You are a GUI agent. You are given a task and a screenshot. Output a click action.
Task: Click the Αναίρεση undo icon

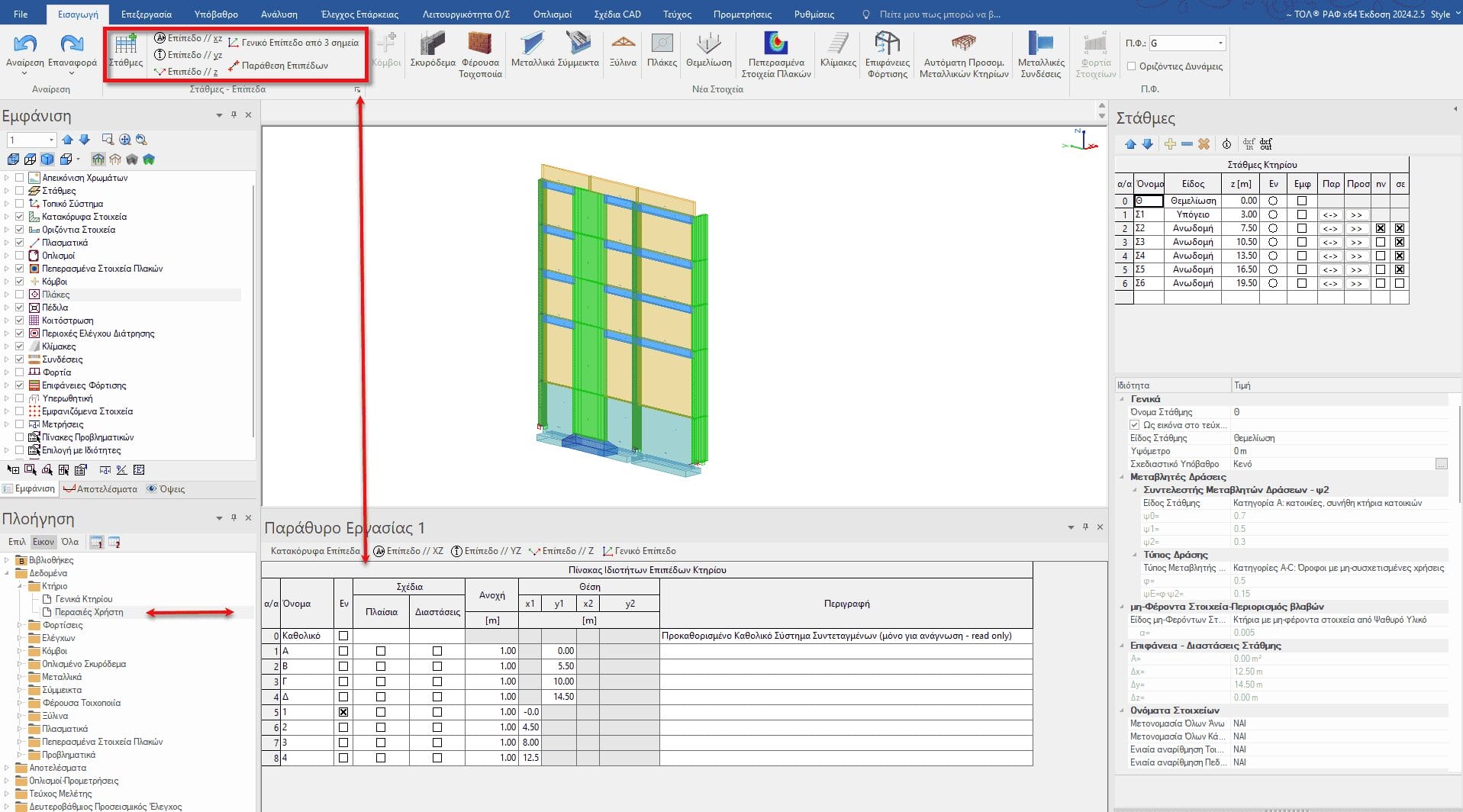click(x=25, y=45)
